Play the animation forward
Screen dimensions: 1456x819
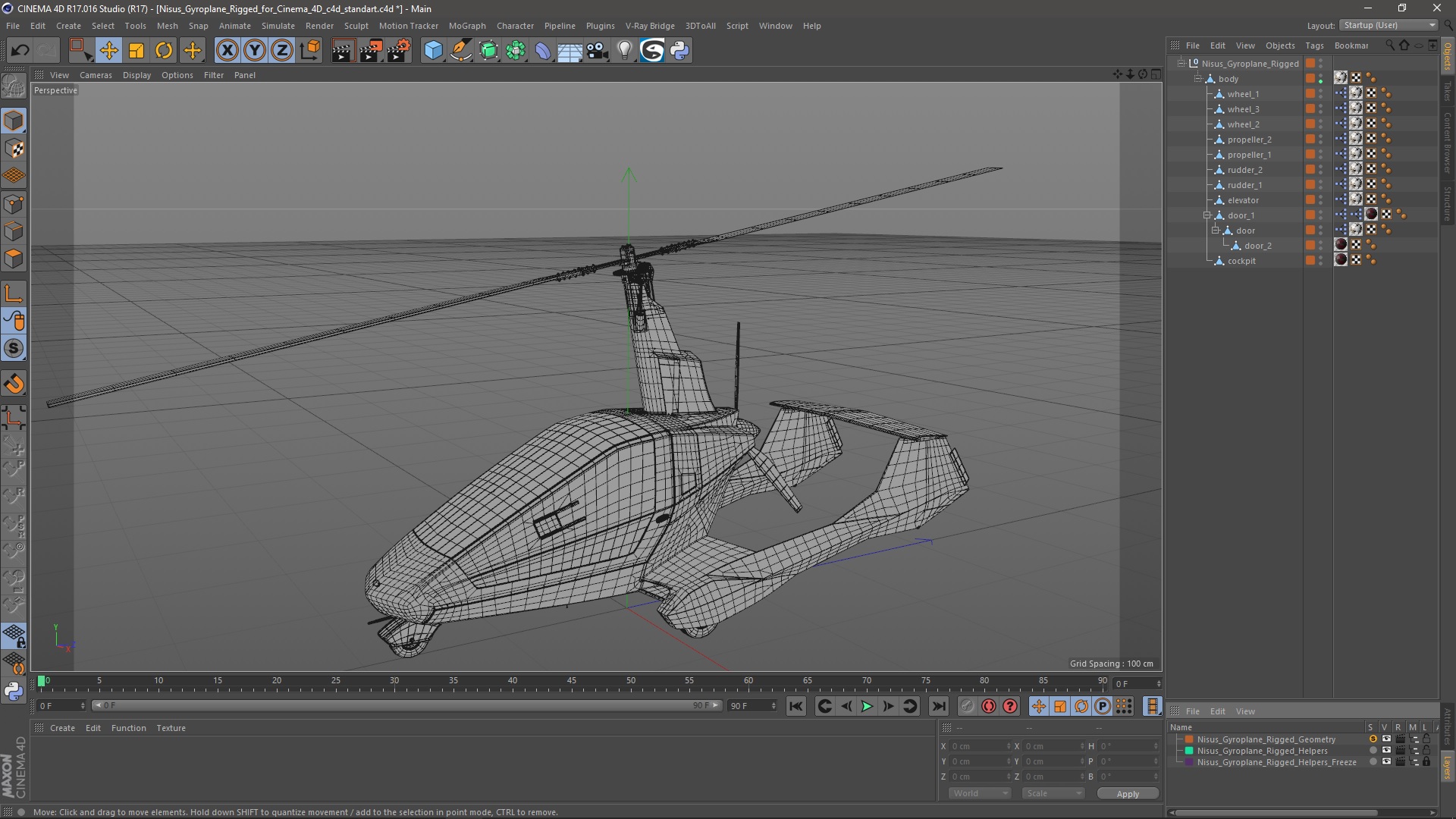pos(867,706)
